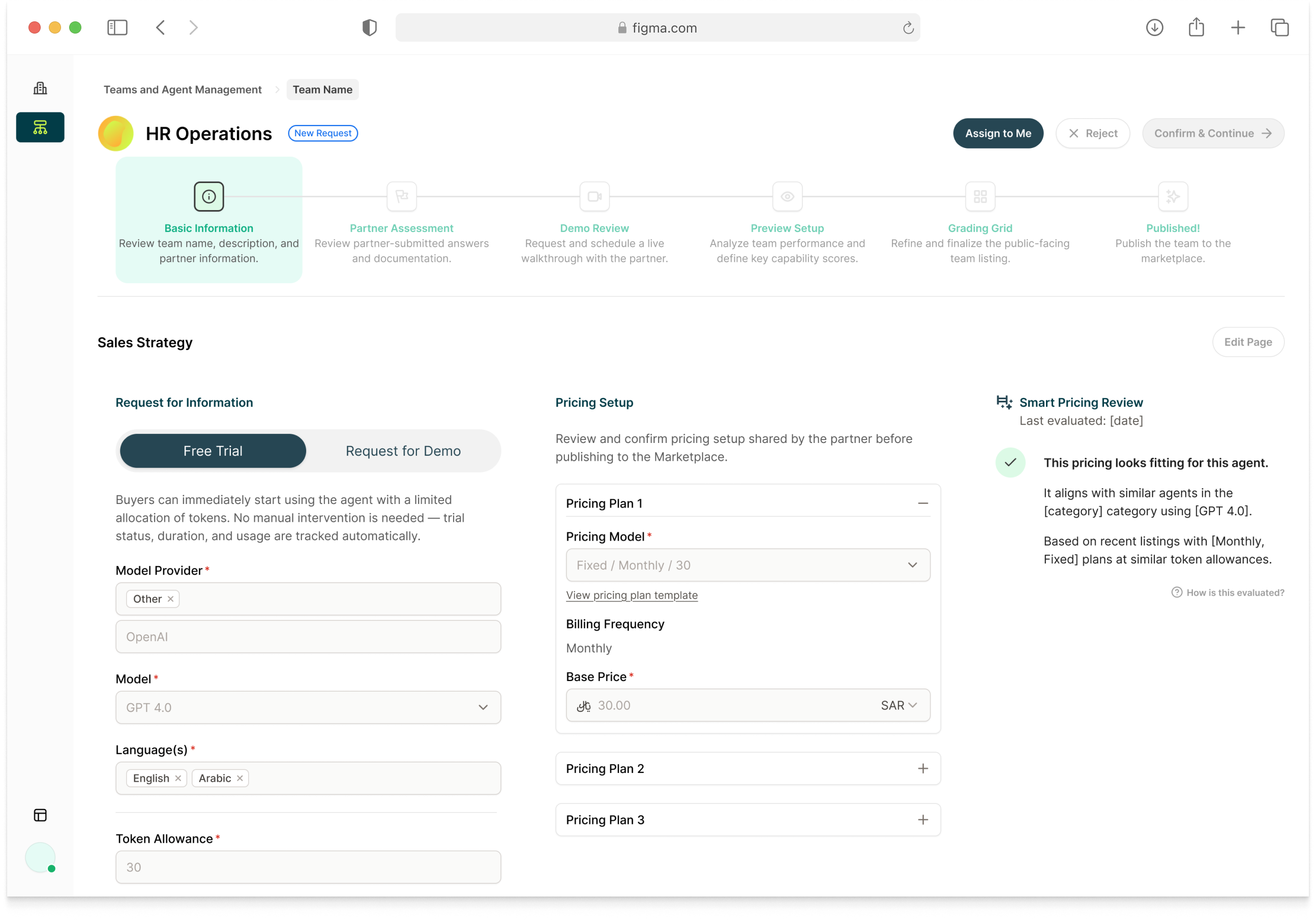This screenshot has height=921, width=1316.
Task: Open Teams and Agent Management breadcrumb
Action: pyautogui.click(x=182, y=90)
